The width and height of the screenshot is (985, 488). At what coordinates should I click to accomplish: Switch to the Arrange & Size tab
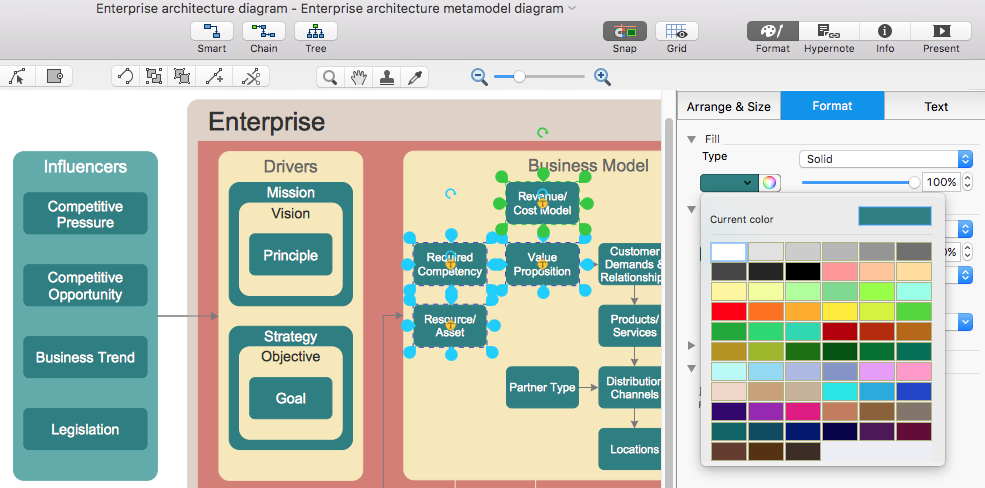point(729,106)
